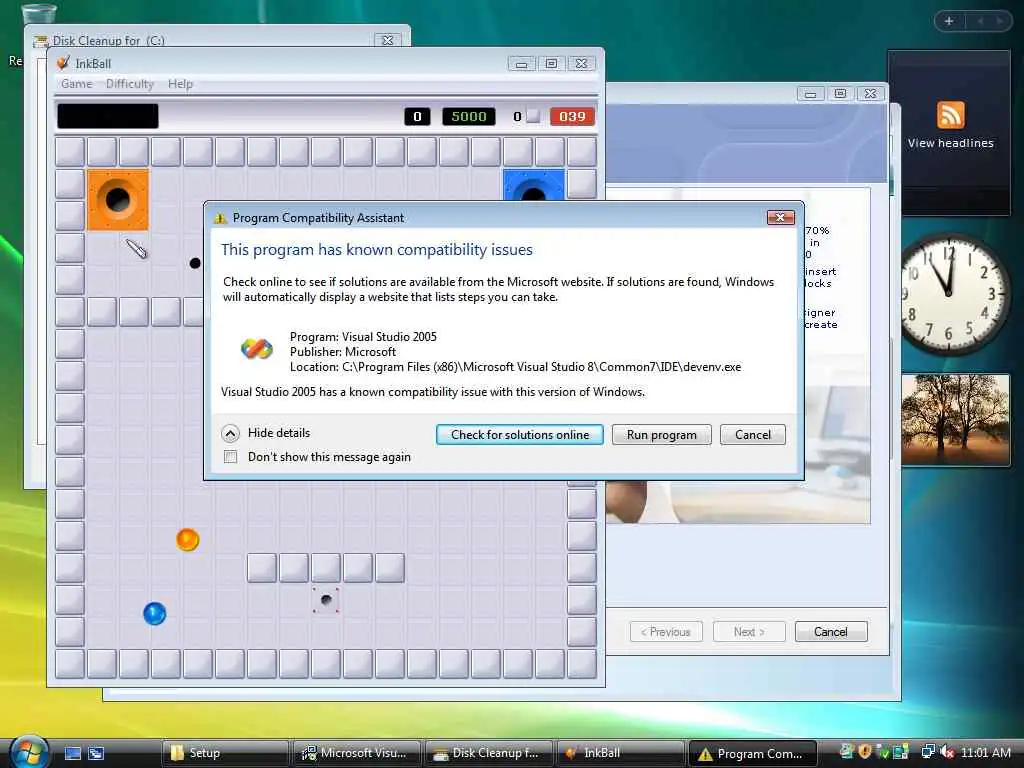Viewport: 1024px width, 768px height.
Task: Click the Disk Cleanup title bar icon
Action: (40, 40)
